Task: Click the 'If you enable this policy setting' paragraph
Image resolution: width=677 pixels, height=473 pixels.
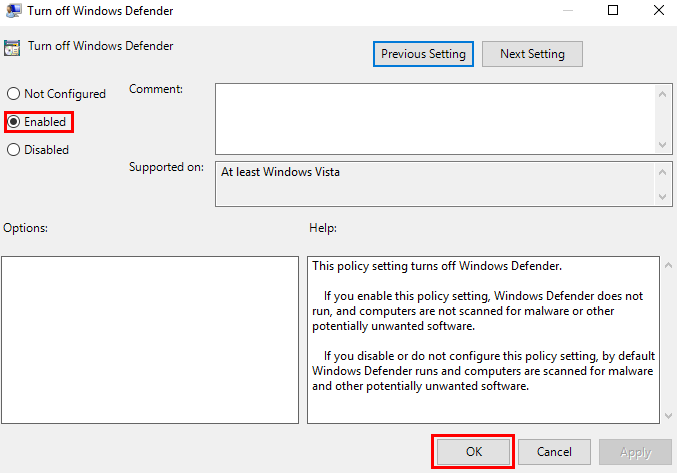Action: point(478,311)
